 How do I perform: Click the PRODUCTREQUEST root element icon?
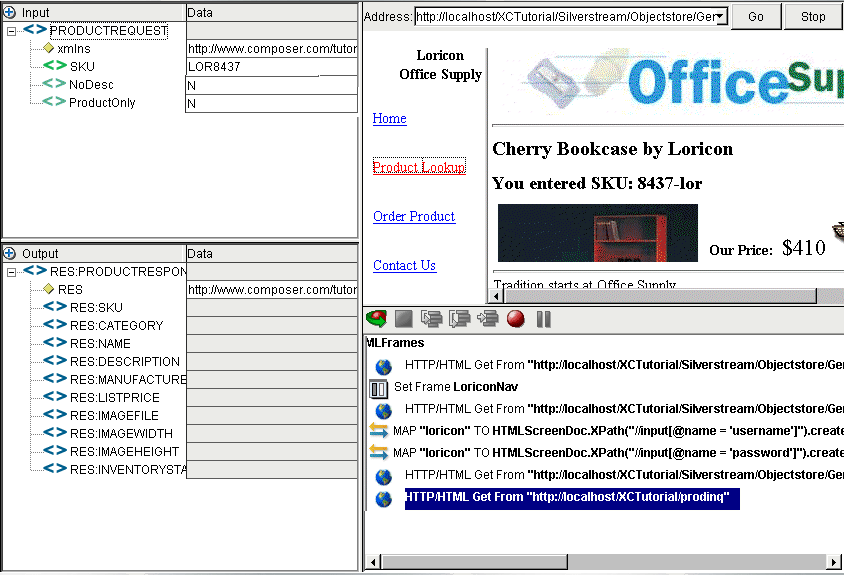coord(35,30)
